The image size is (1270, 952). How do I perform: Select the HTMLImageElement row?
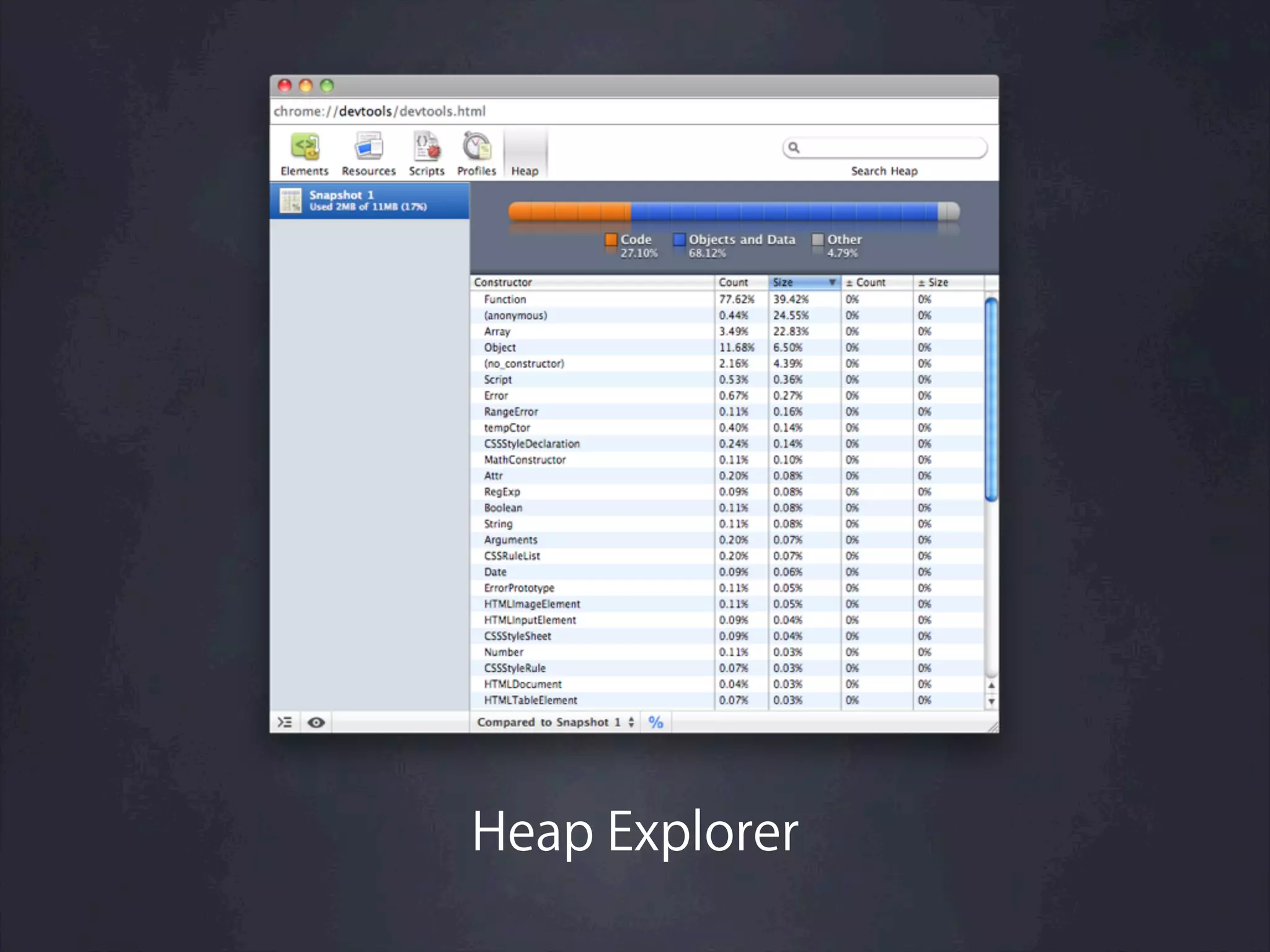(727, 604)
